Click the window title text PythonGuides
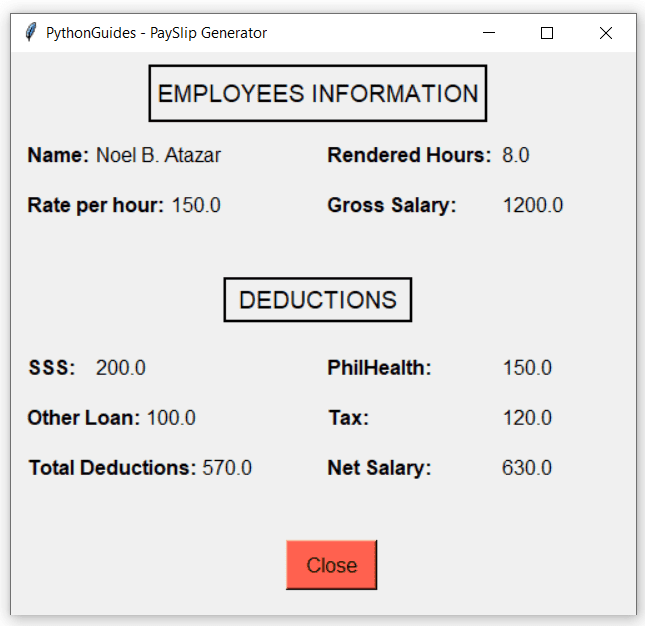Image resolution: width=645 pixels, height=626 pixels. pos(92,33)
